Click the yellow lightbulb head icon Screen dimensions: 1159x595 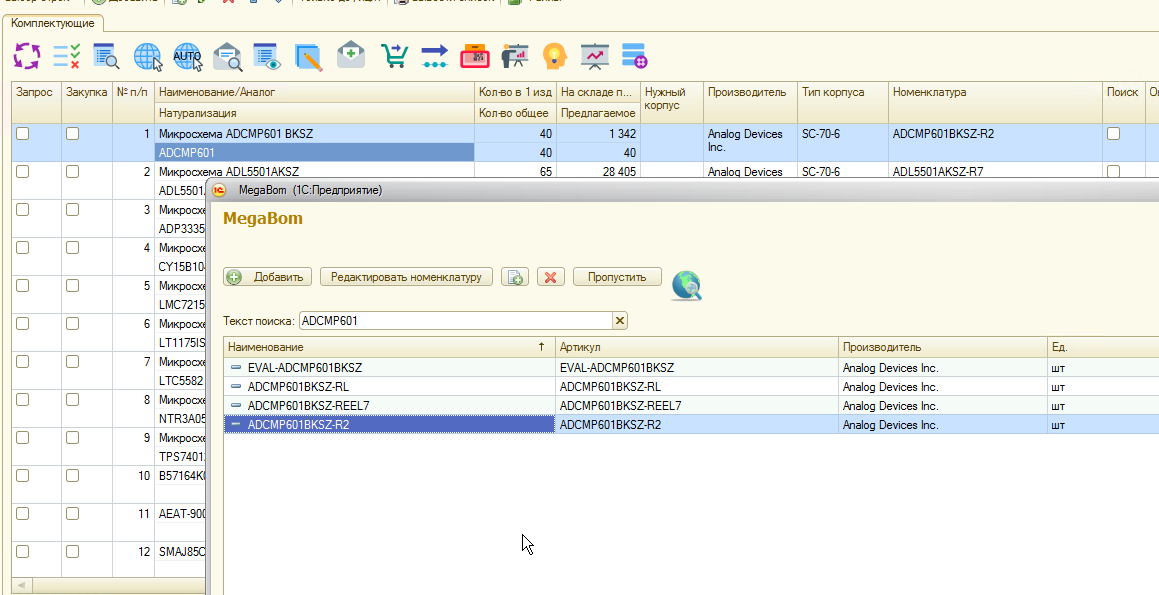tap(554, 56)
